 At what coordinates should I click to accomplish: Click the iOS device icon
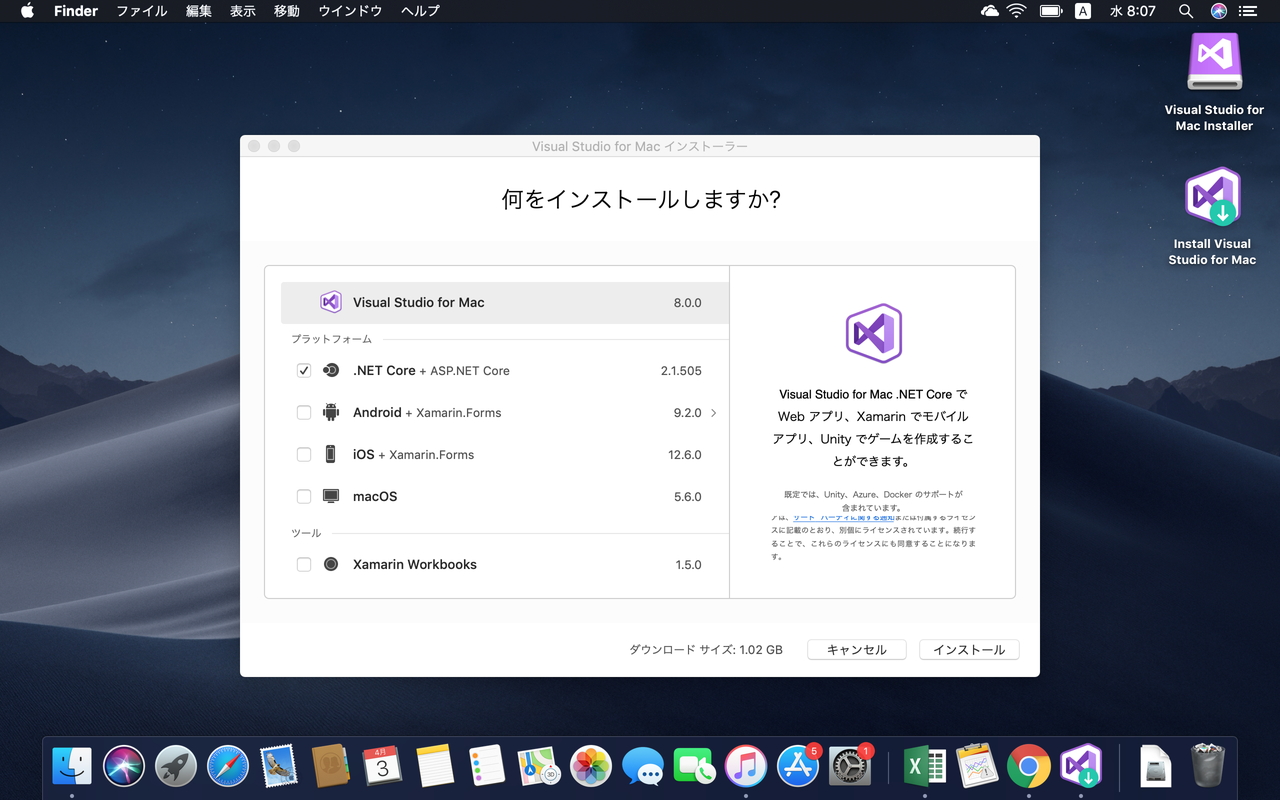tap(330, 454)
